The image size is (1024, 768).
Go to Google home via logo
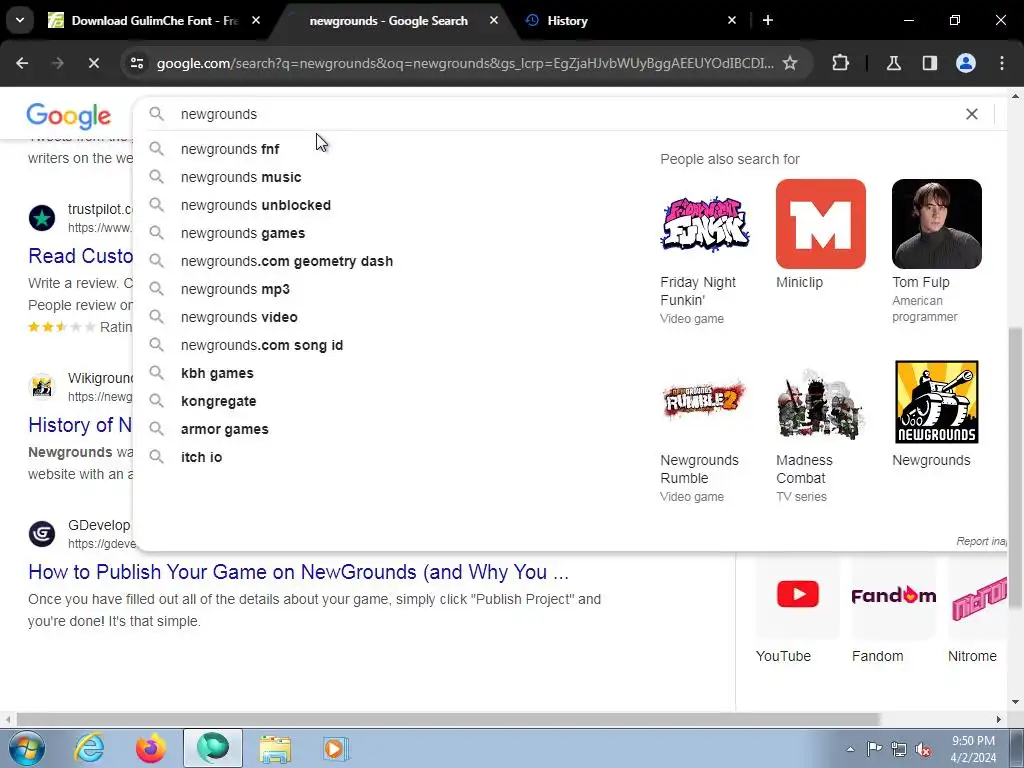click(69, 116)
